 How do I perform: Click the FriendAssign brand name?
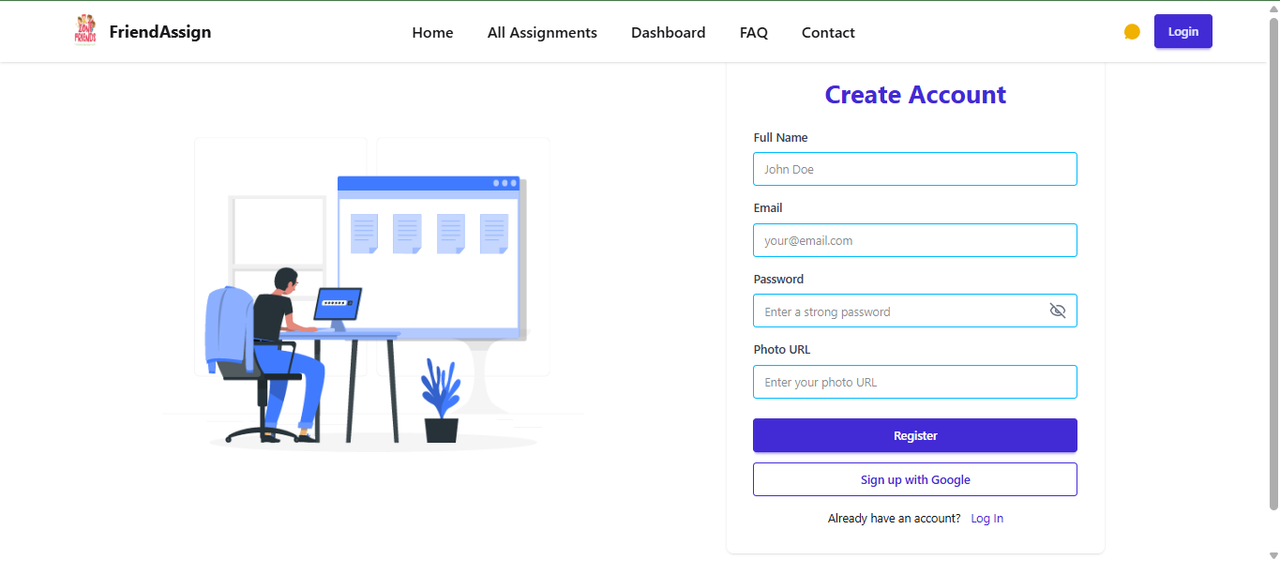click(160, 32)
